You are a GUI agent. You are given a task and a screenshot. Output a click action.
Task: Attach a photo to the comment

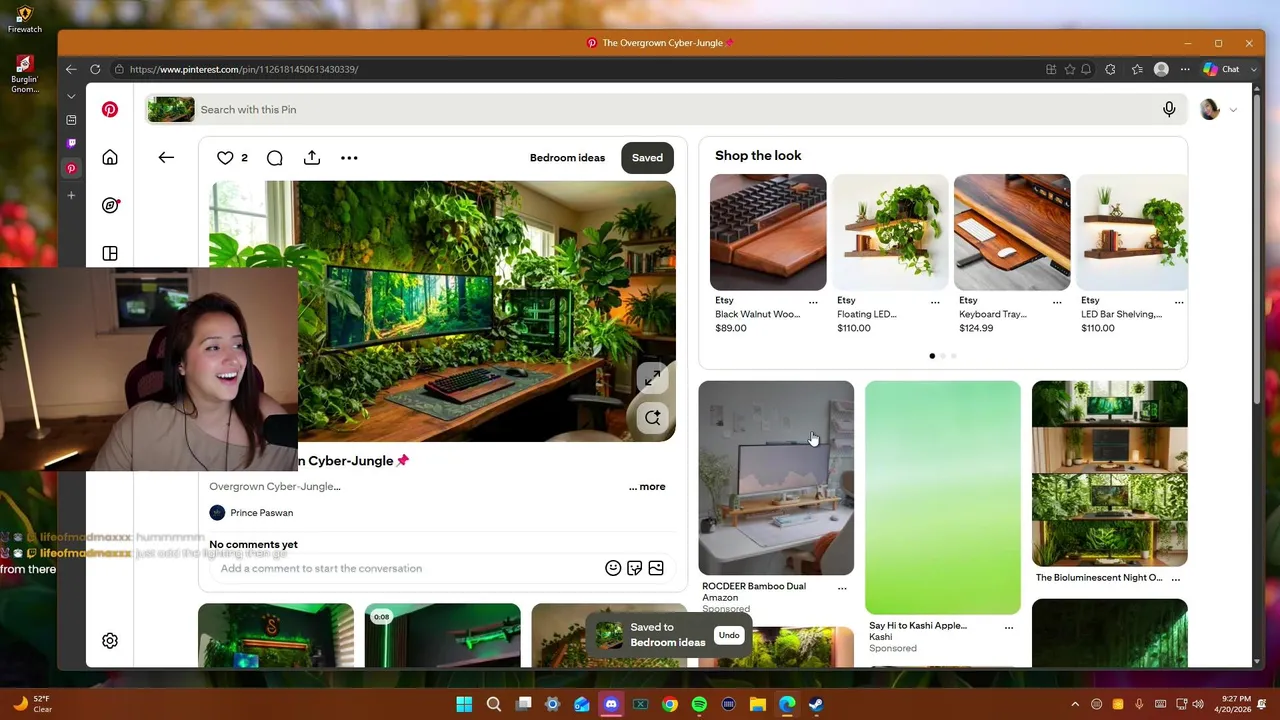pyautogui.click(x=656, y=568)
